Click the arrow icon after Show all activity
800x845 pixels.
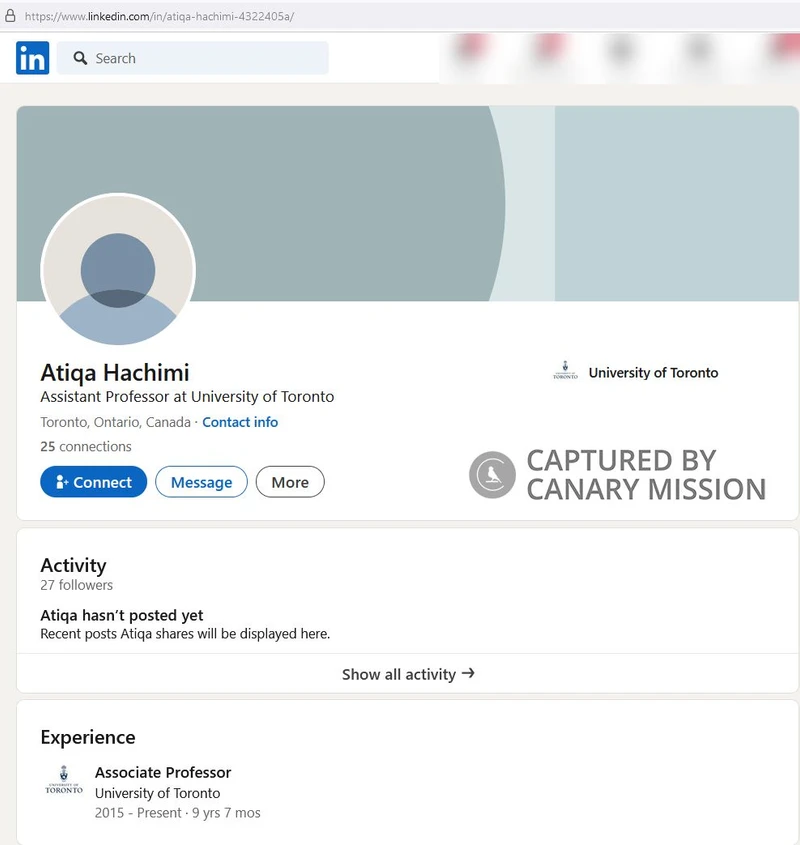pyautogui.click(x=468, y=673)
